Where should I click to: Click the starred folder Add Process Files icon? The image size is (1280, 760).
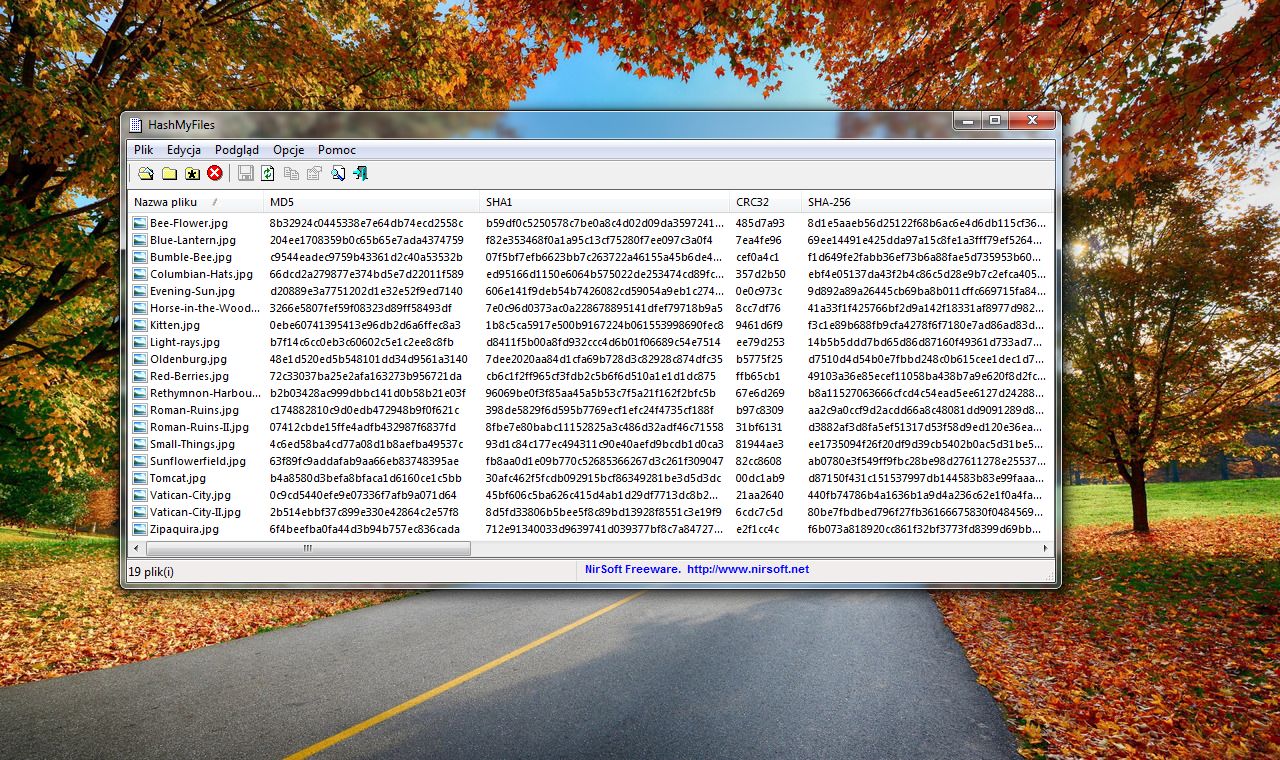click(x=192, y=173)
